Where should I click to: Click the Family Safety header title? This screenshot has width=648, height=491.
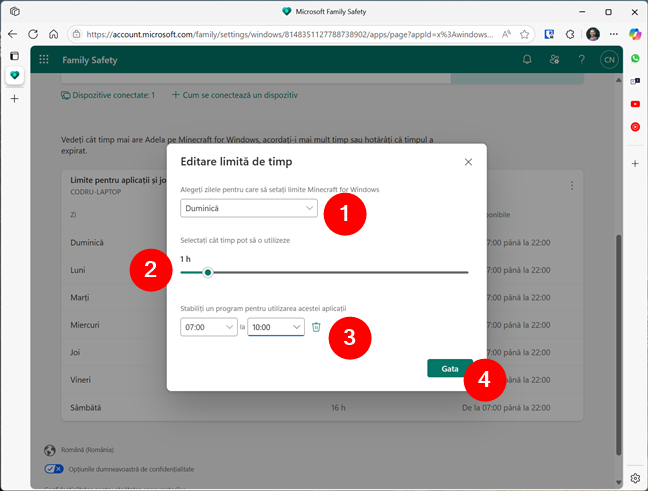click(90, 60)
